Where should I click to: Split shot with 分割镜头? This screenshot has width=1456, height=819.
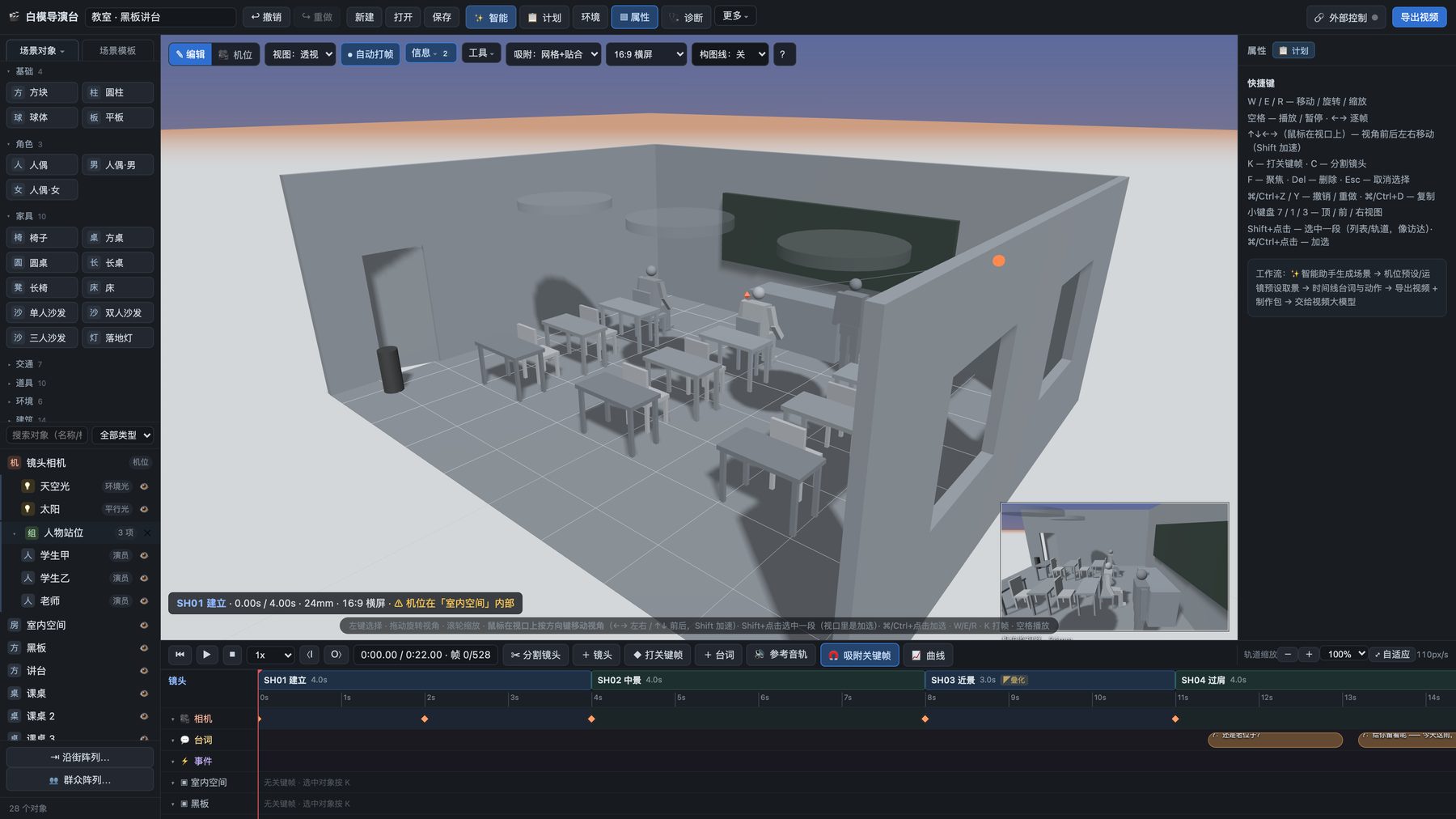(535, 655)
